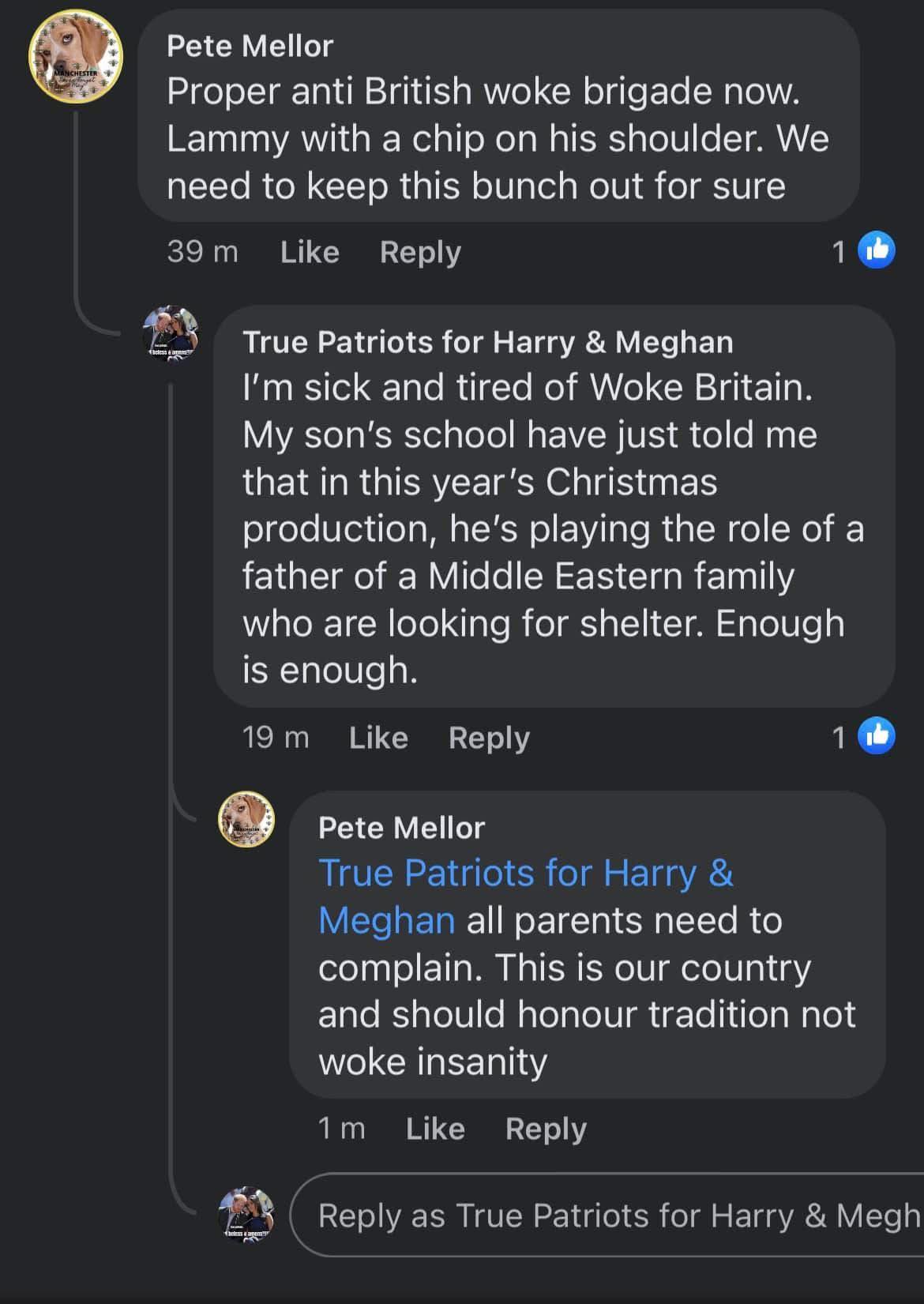Reply to Pete Mellor's 1 m comment

[x=546, y=1129]
